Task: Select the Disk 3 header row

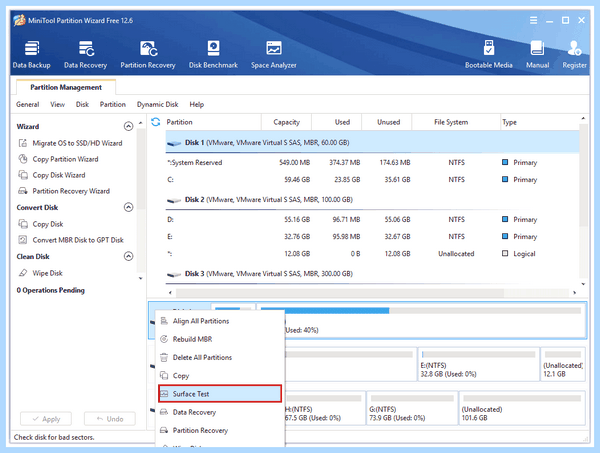Action: pos(372,274)
